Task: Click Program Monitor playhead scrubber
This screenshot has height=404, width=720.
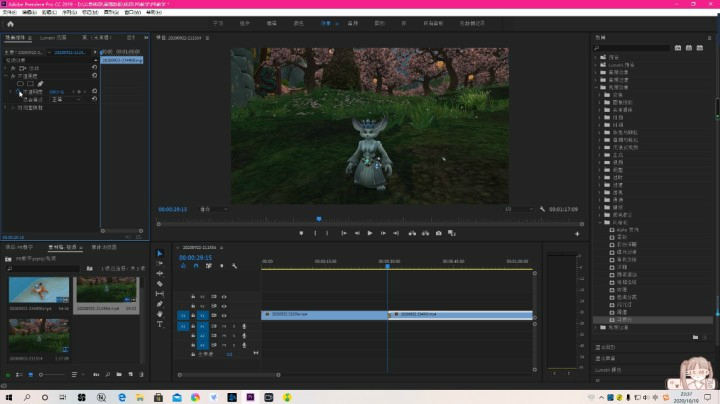Action: [319, 219]
